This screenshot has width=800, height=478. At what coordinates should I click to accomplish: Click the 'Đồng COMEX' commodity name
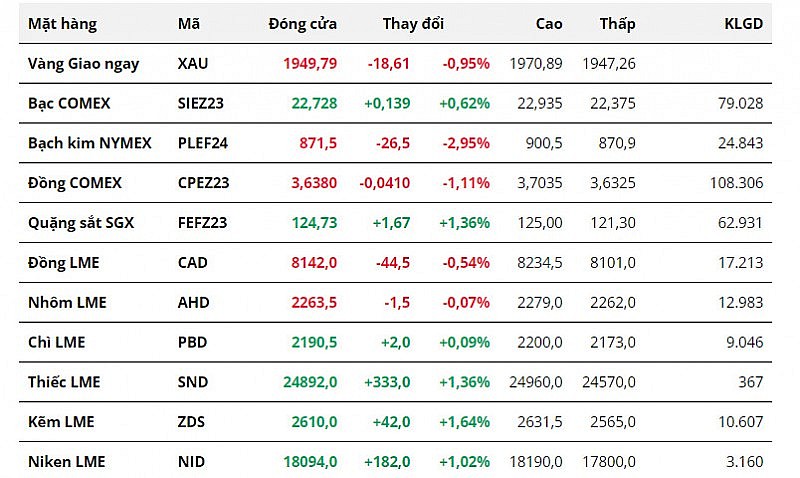tap(74, 183)
